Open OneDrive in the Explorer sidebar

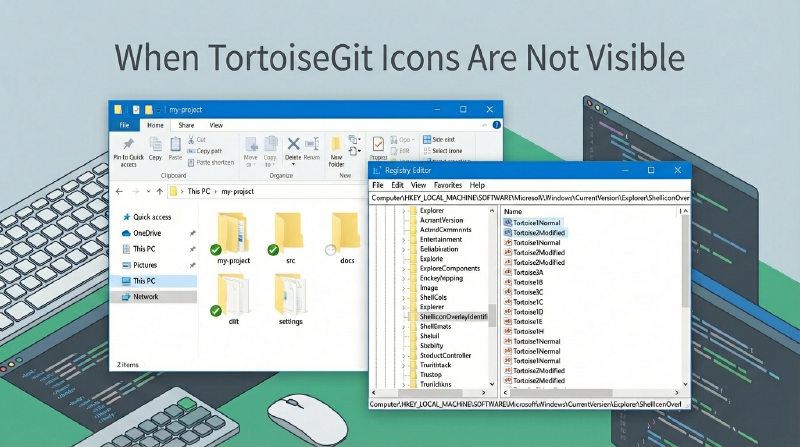pyautogui.click(x=142, y=233)
